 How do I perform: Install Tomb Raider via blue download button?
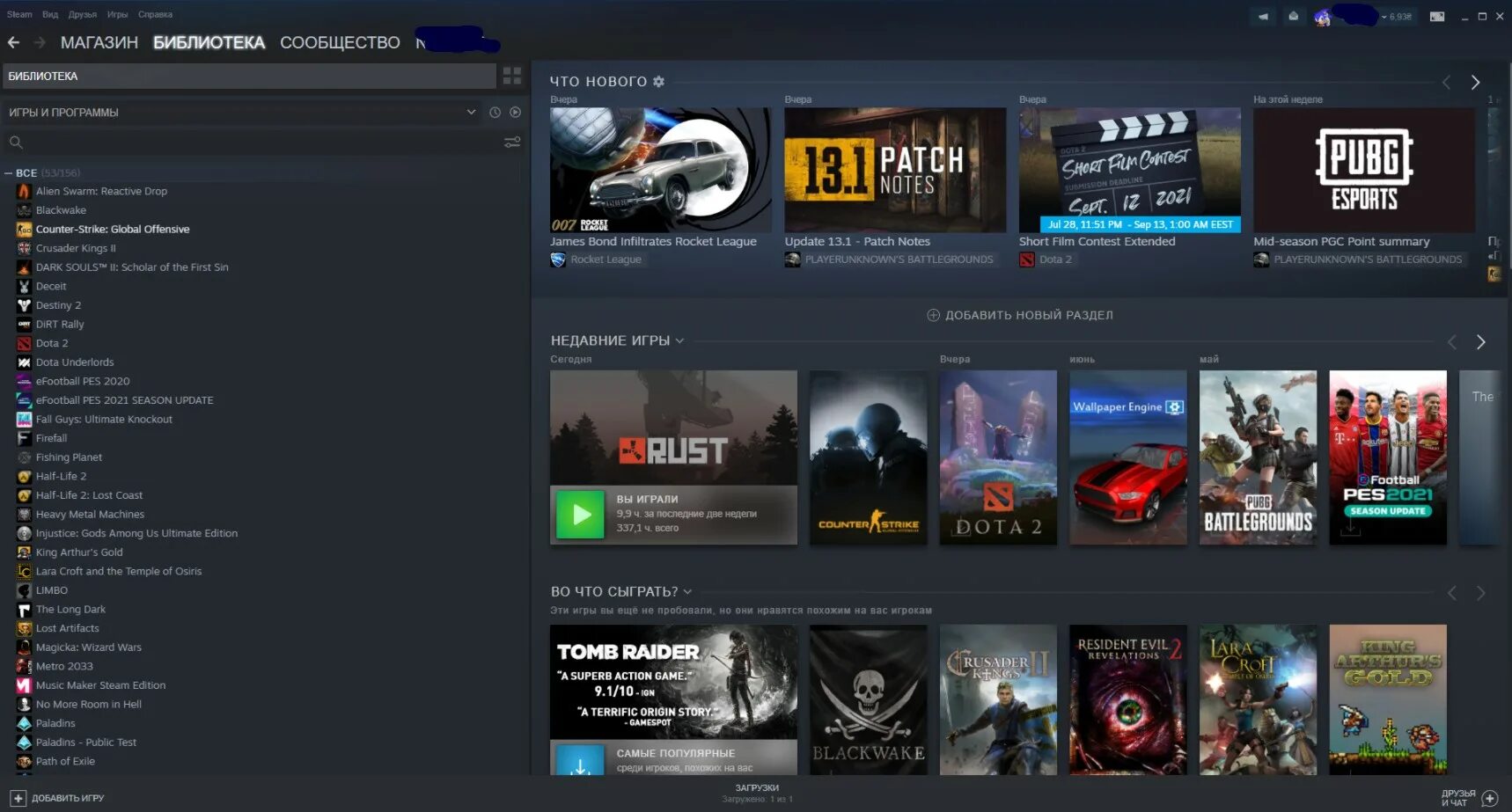pyautogui.click(x=580, y=762)
